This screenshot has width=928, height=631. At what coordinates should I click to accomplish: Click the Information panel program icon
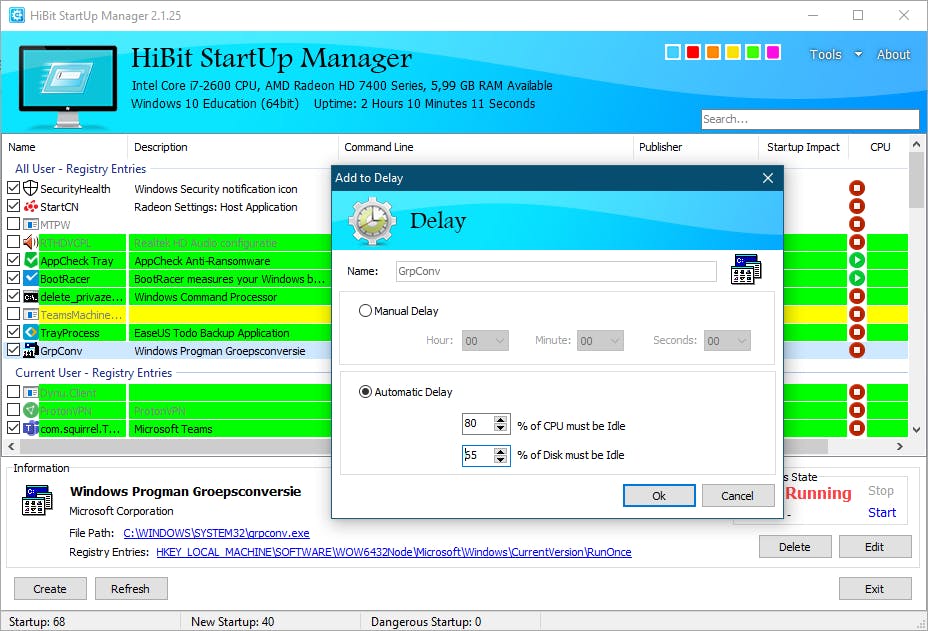pyautogui.click(x=37, y=500)
